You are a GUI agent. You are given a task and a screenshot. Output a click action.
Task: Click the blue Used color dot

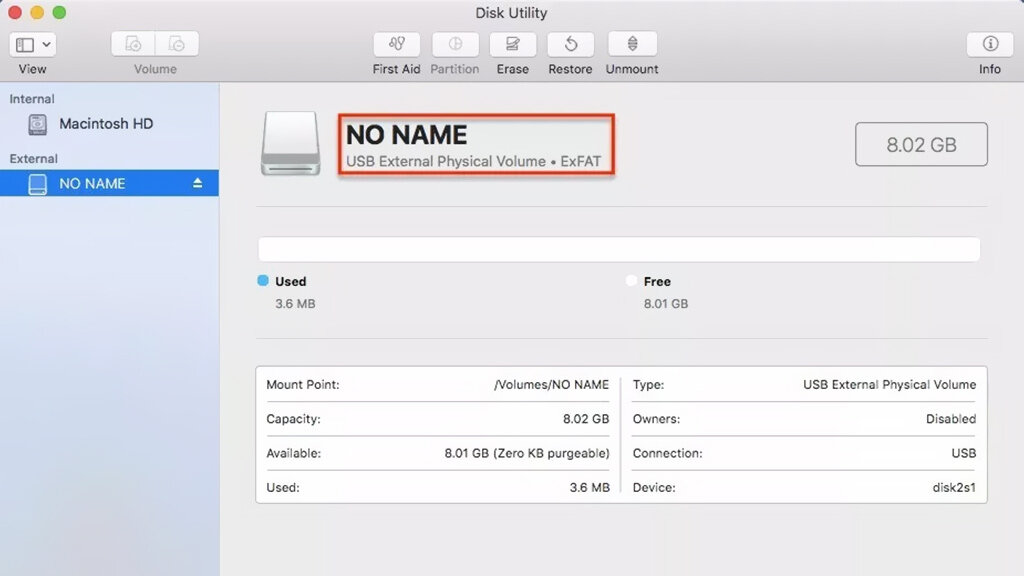(263, 280)
